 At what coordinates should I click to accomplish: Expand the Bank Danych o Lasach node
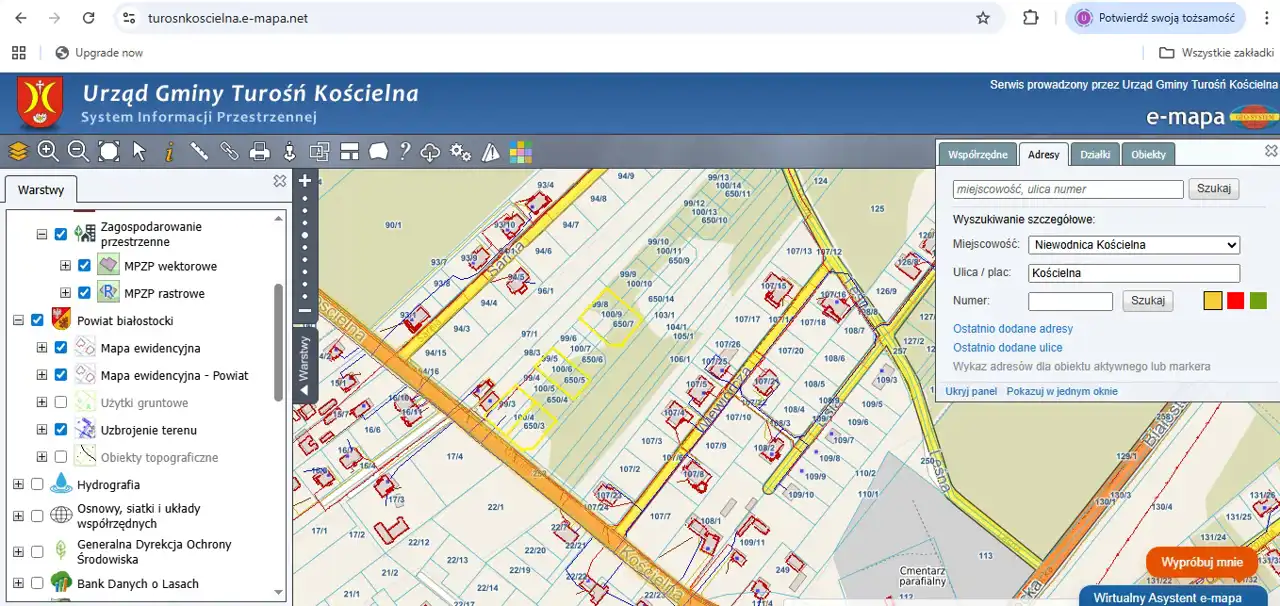pyautogui.click(x=17, y=584)
